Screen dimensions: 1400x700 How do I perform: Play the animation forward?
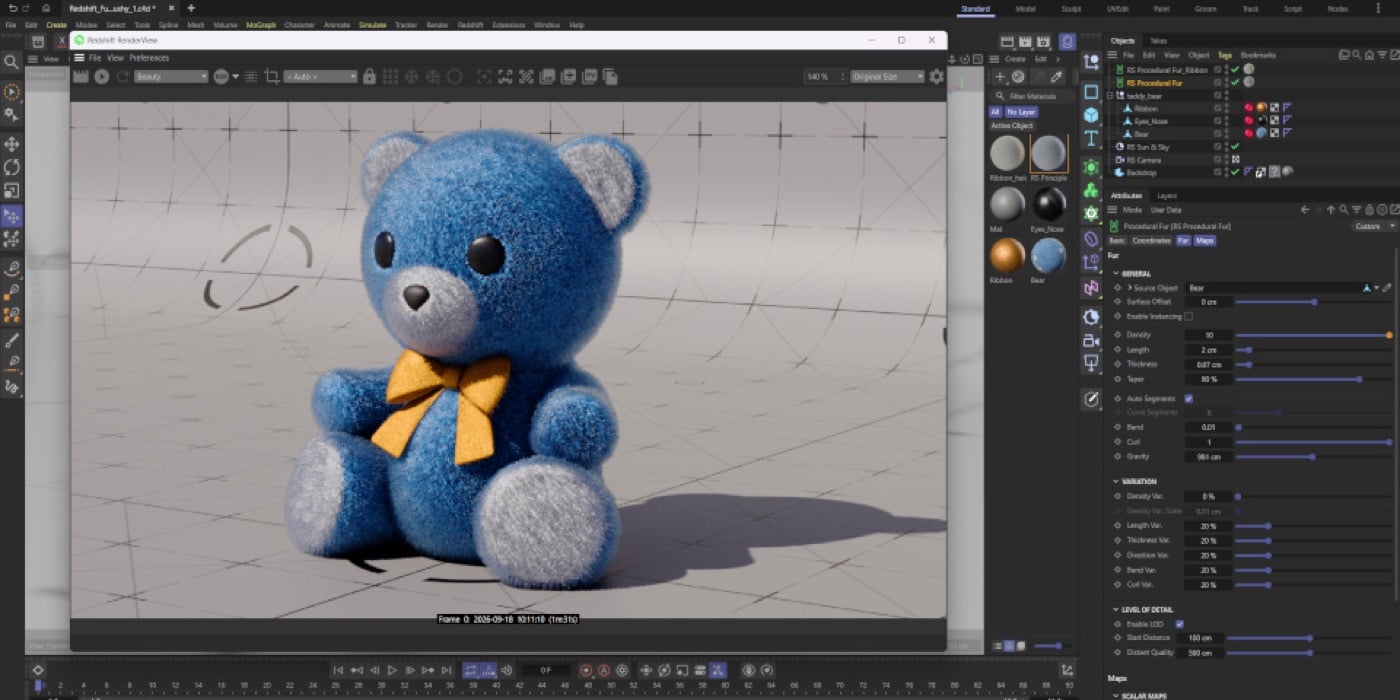pyautogui.click(x=392, y=670)
